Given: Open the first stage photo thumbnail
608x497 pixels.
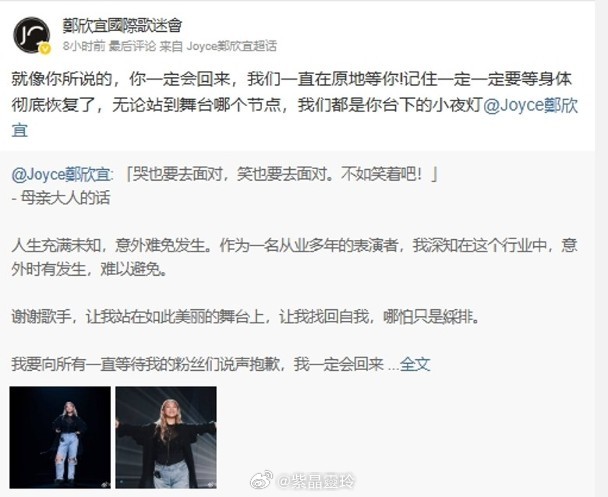Looking at the screenshot, I should pos(60,437).
